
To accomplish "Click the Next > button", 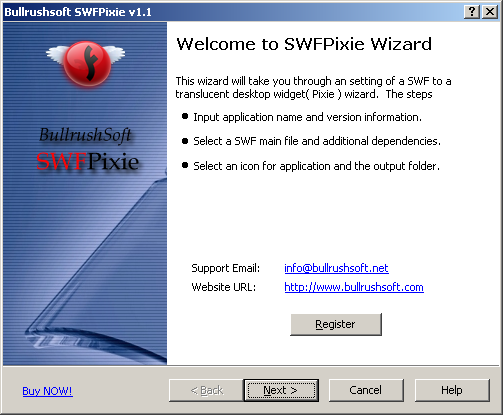I will tap(281, 390).
